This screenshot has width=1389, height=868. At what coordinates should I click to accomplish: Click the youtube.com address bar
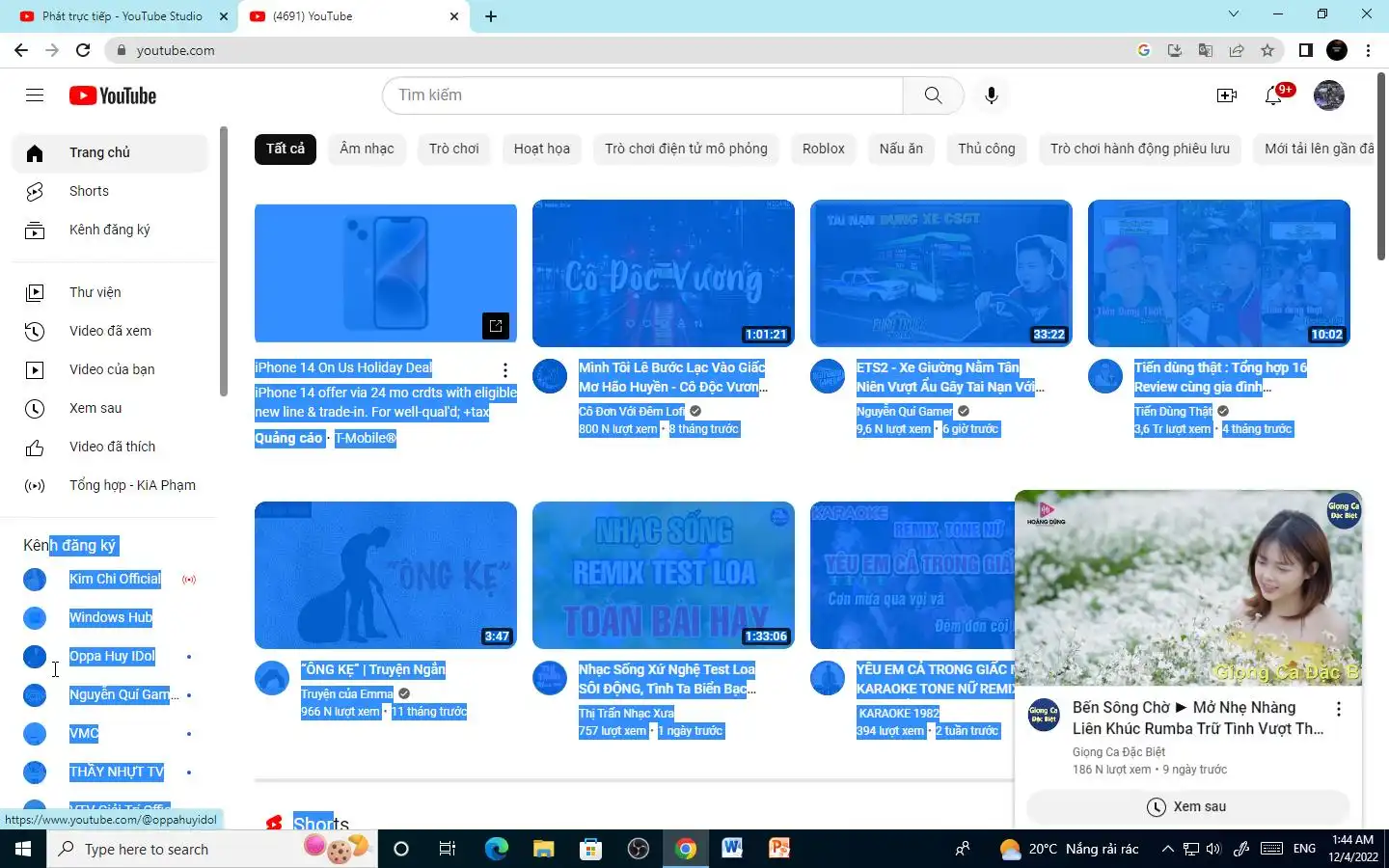point(617,50)
